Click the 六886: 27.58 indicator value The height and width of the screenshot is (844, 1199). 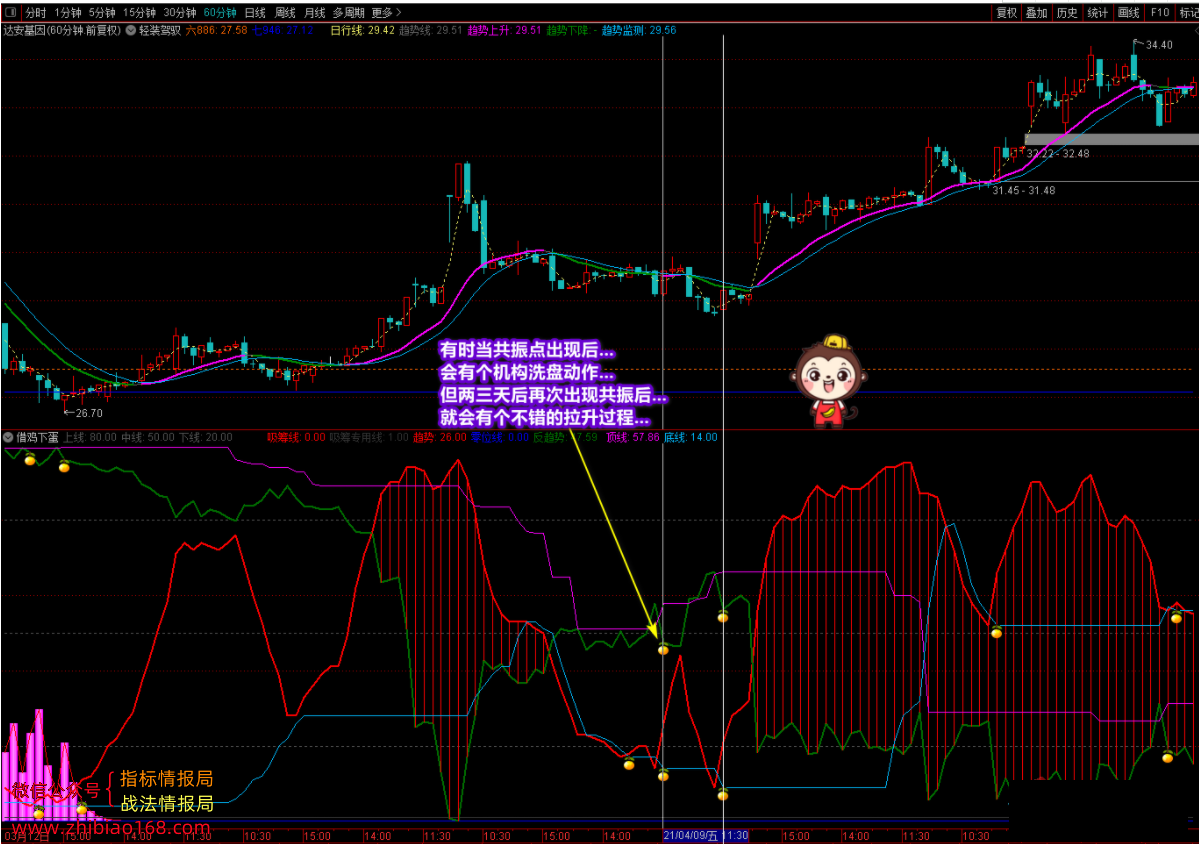(216, 31)
